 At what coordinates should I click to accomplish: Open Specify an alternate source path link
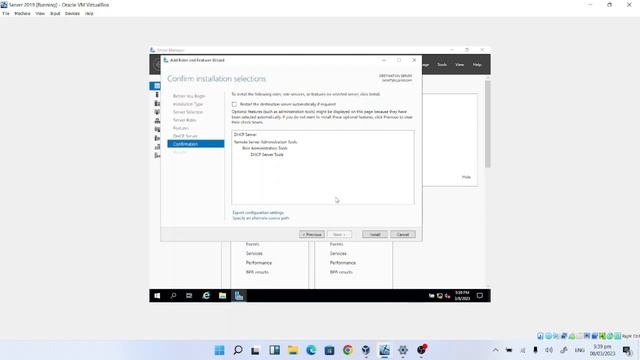(261, 218)
